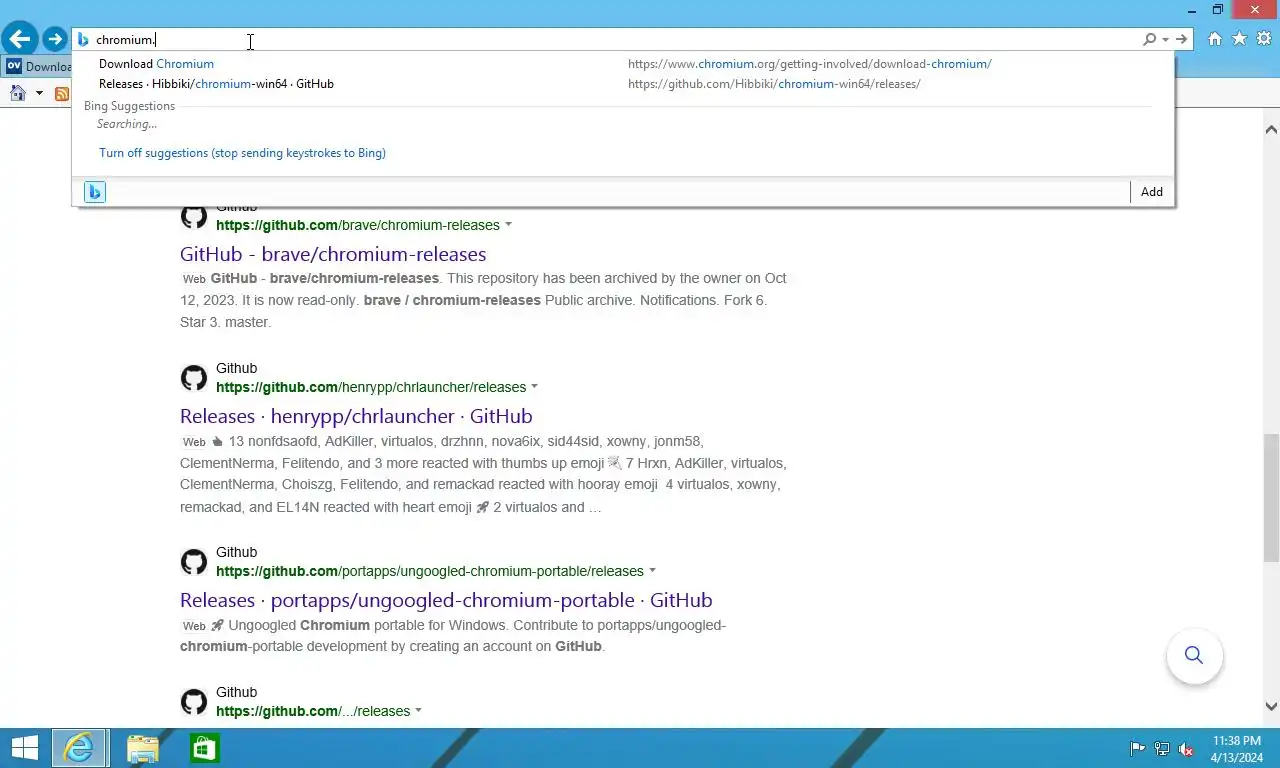Click the Action Center flag tray icon

click(1138, 749)
